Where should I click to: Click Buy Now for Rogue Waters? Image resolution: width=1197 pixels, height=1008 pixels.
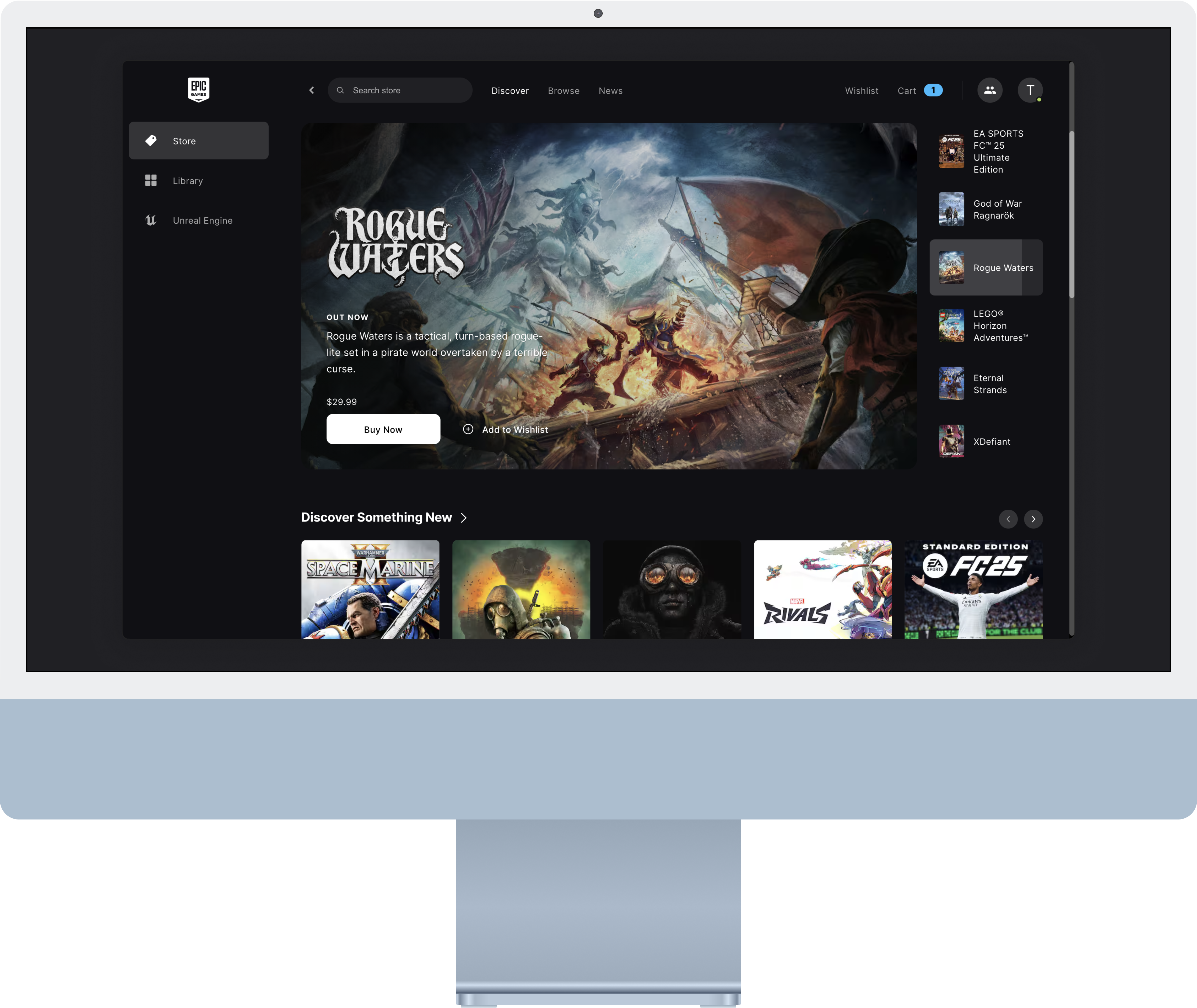pos(383,429)
